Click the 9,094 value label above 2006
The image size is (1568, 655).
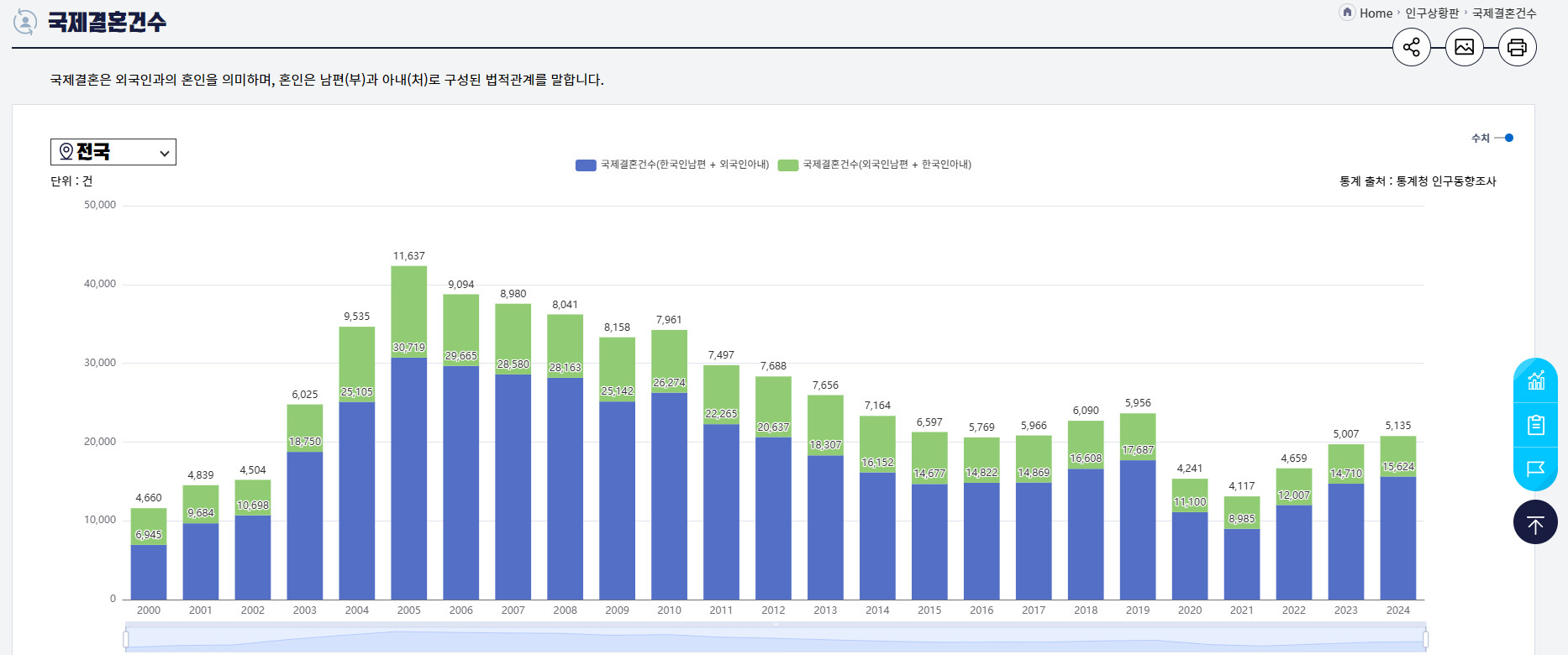tap(461, 285)
